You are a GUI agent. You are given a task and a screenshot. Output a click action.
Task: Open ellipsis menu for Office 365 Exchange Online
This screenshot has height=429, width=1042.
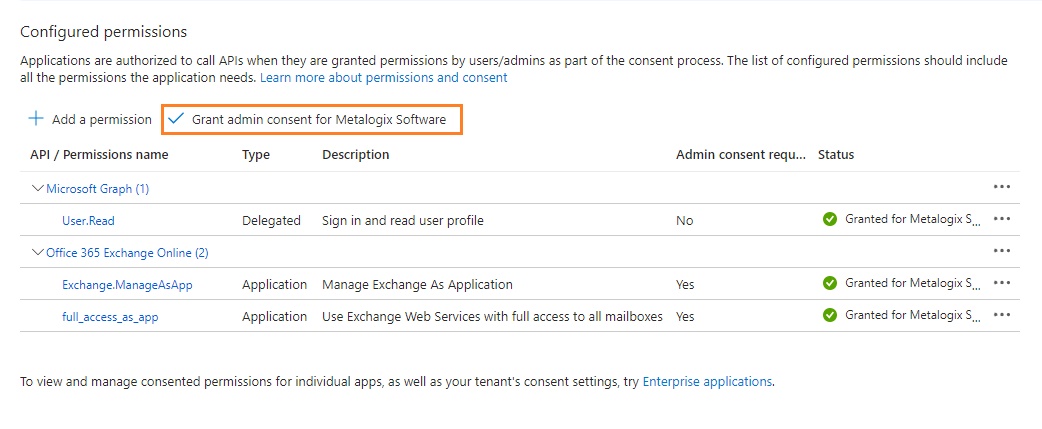click(1002, 252)
